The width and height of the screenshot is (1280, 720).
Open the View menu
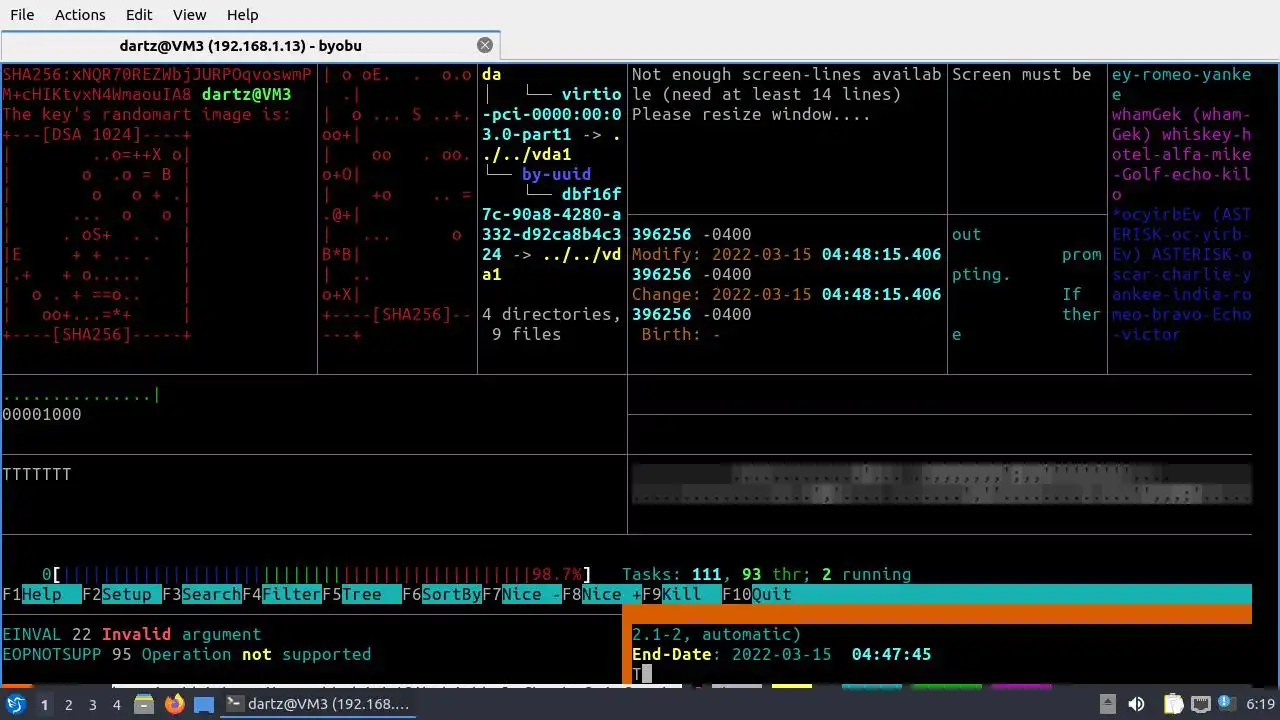point(189,15)
